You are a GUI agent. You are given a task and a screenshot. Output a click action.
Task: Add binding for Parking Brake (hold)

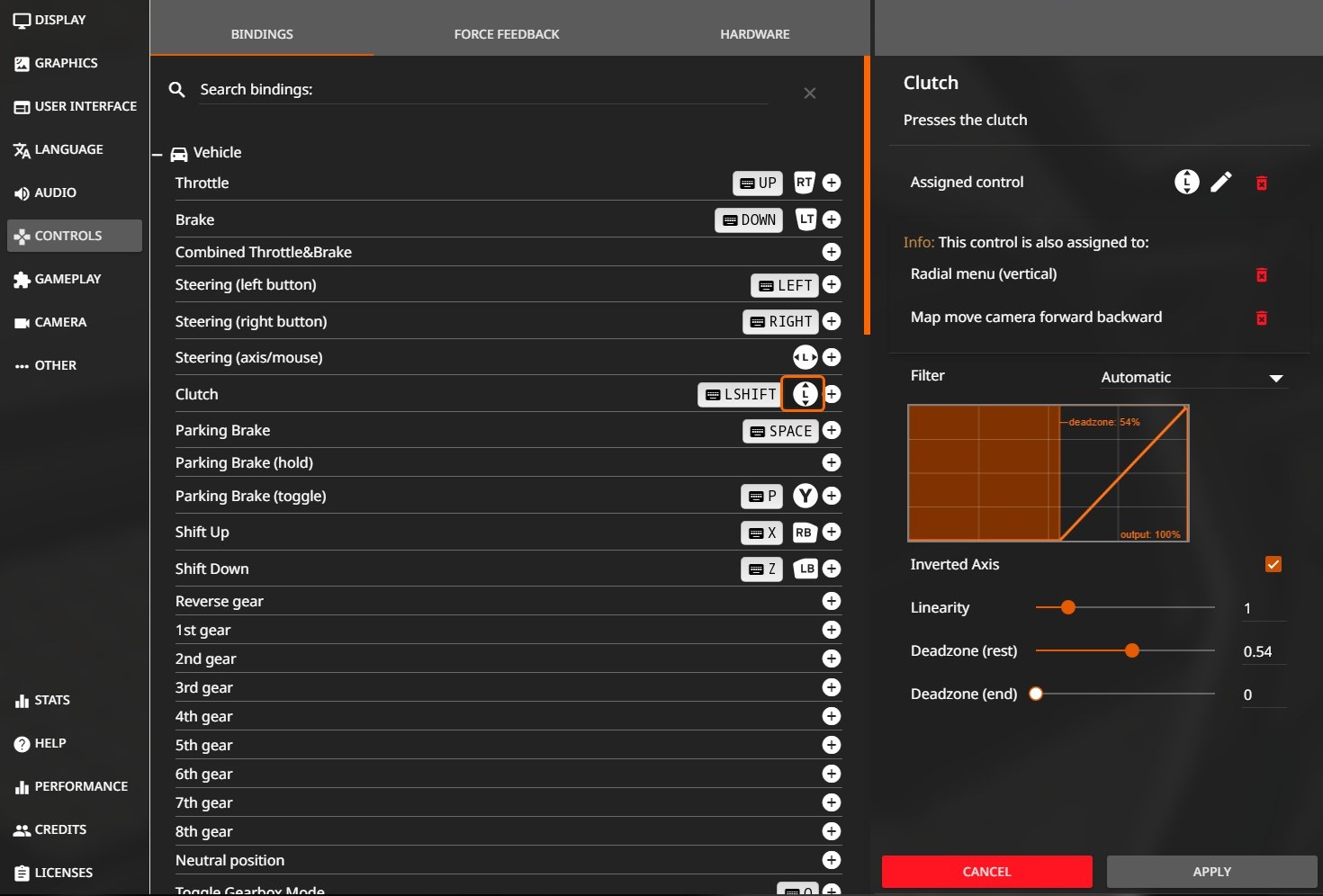[832, 462]
